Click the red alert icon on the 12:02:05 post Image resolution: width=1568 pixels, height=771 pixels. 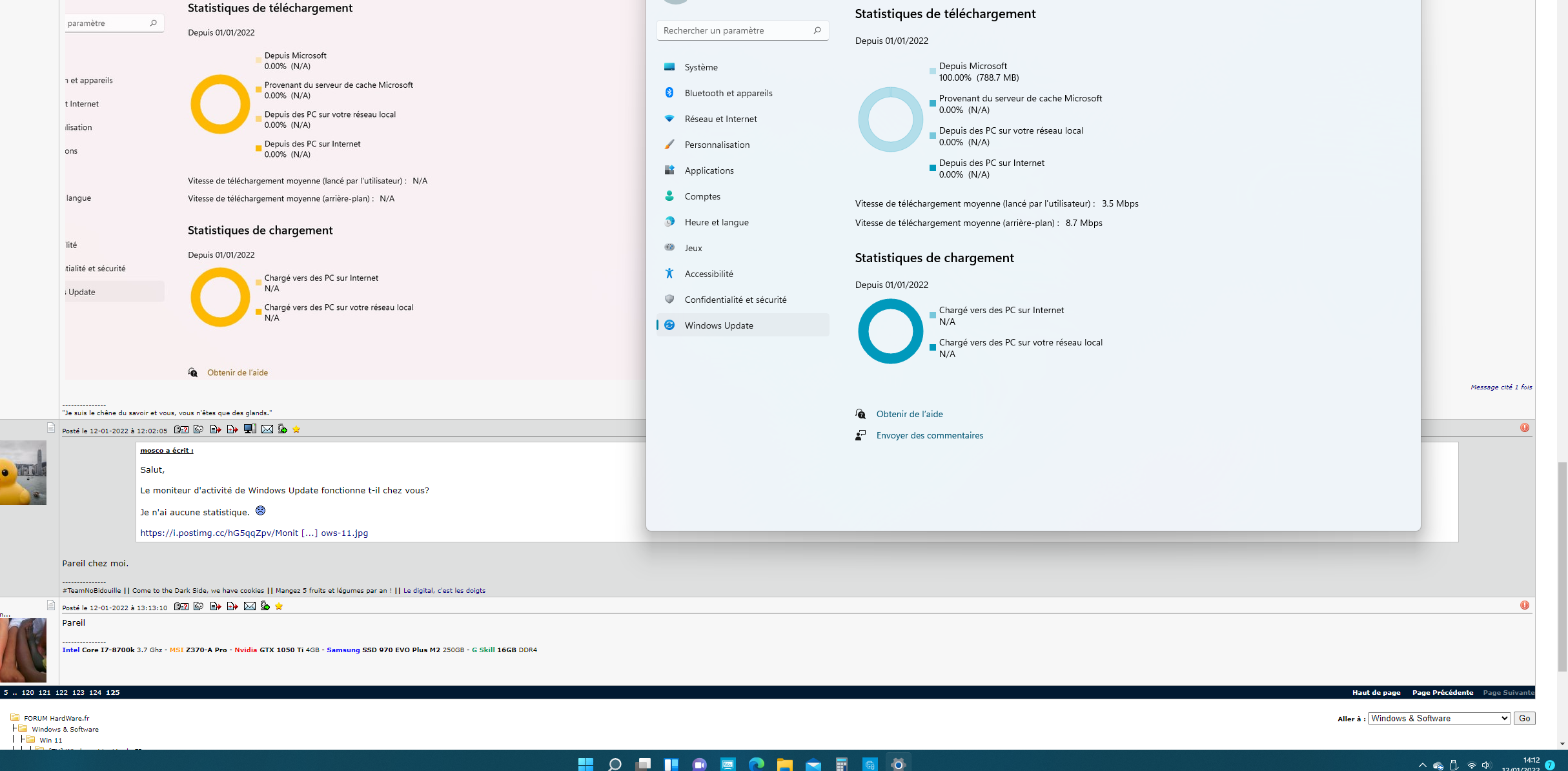[1524, 428]
